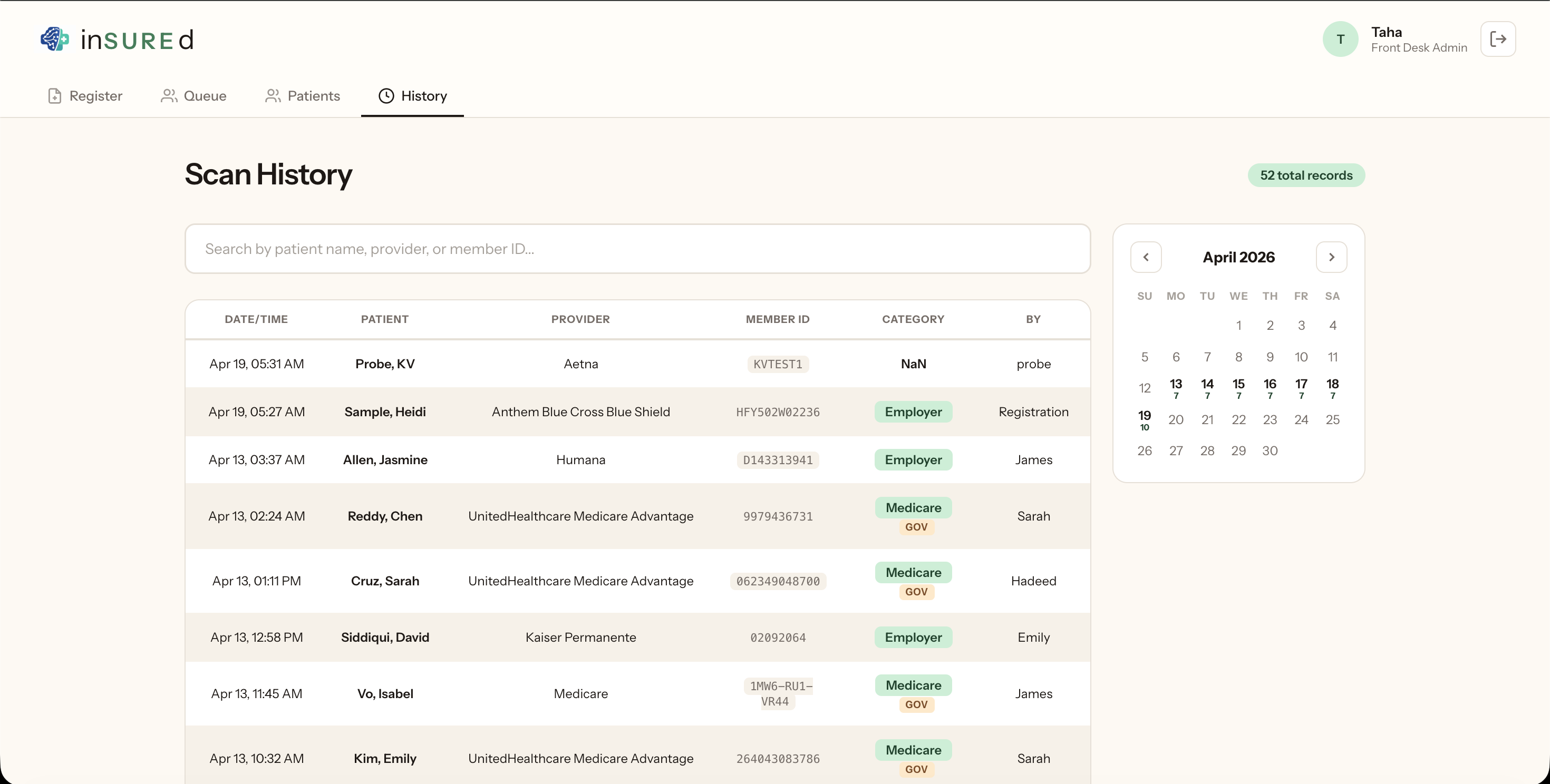Image resolution: width=1550 pixels, height=784 pixels.
Task: Click the GOV tag on the Reddy, Chen row
Action: point(916,527)
